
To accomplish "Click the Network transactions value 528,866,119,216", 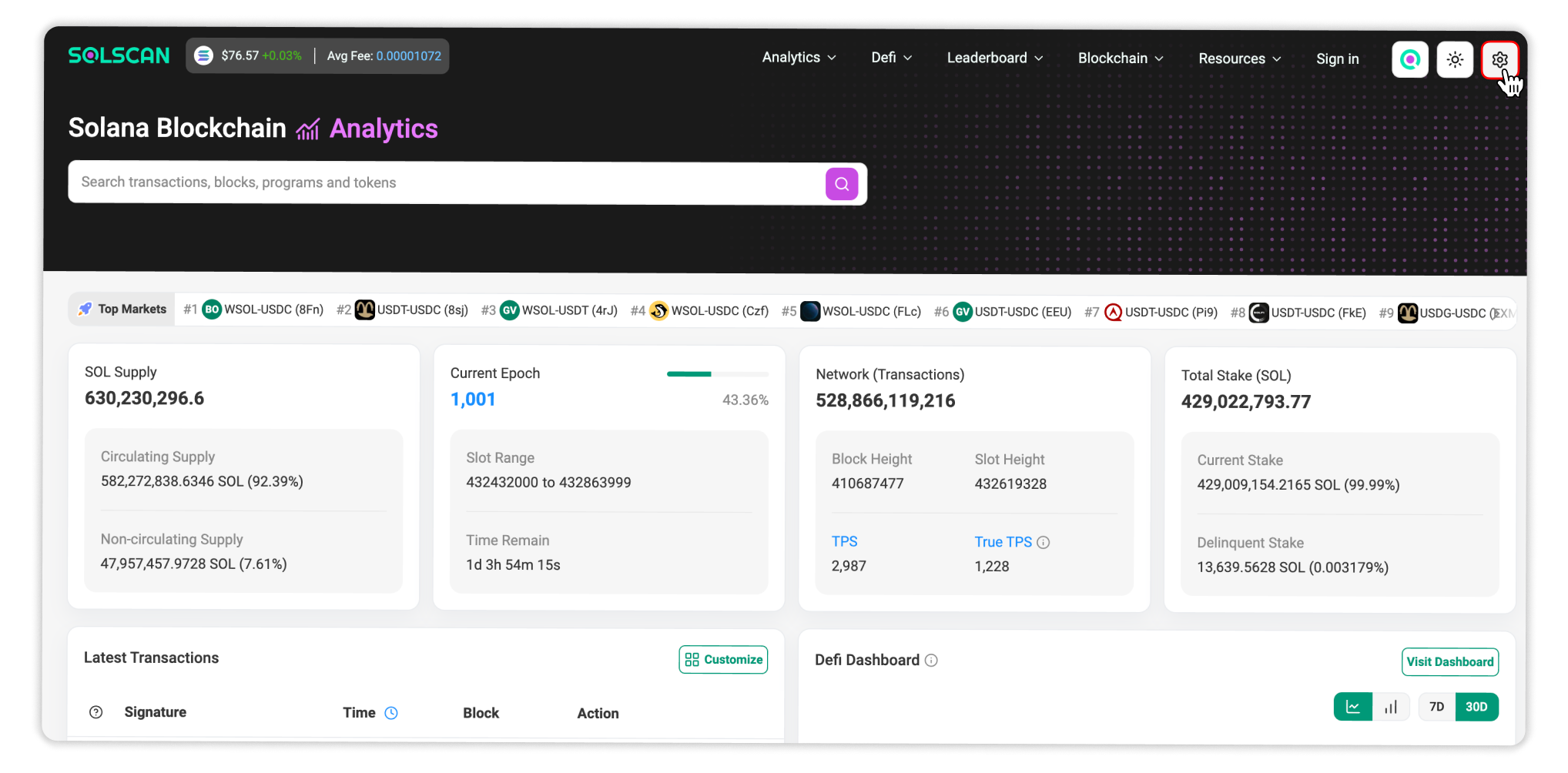I will 886,400.
